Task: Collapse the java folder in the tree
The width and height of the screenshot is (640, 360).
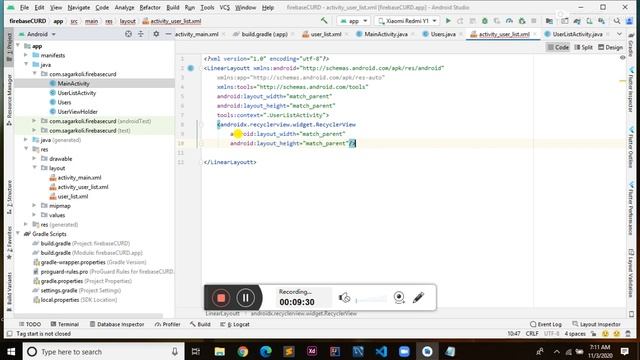Action: point(26,64)
